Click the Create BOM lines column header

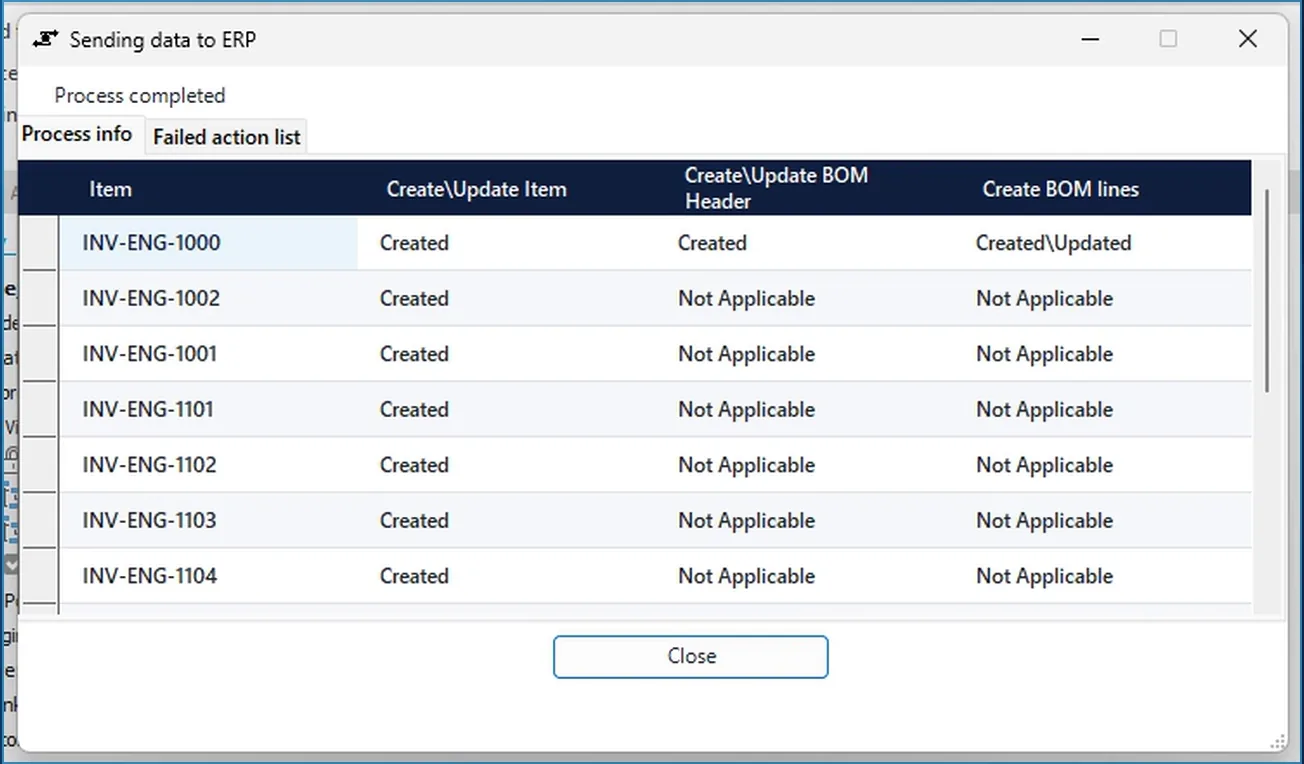pos(1102,189)
